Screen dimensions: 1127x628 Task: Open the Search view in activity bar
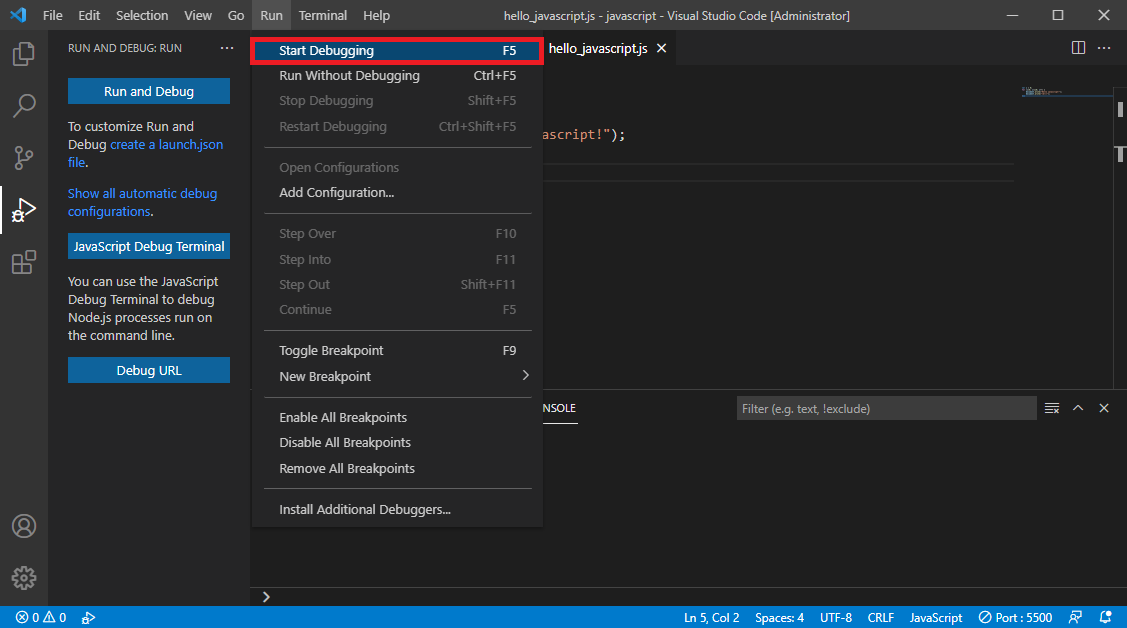pyautogui.click(x=24, y=106)
